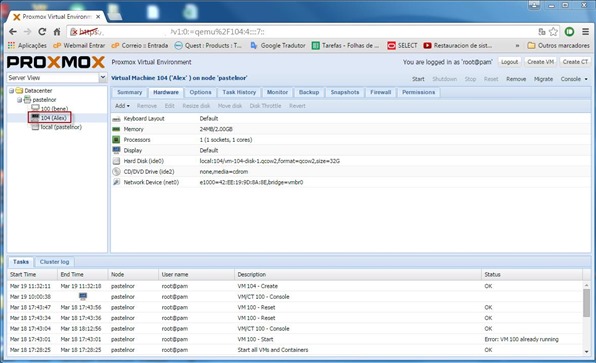
Task: Select the Processors row icon
Action: pyautogui.click(x=116, y=140)
